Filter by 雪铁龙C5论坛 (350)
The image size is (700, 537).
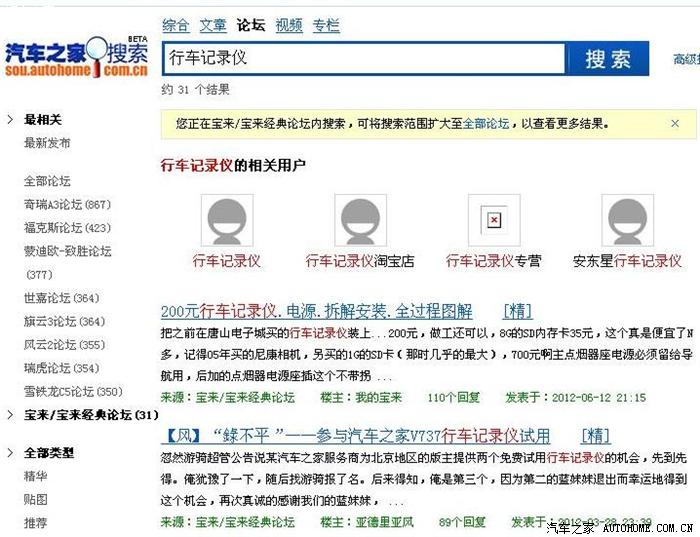pos(73,392)
